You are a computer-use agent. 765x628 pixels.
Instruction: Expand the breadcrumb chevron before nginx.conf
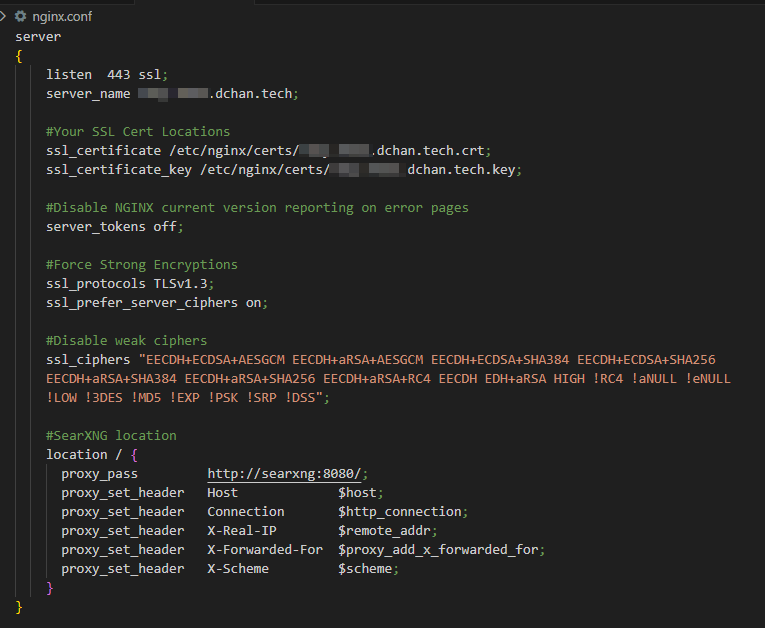(3, 17)
